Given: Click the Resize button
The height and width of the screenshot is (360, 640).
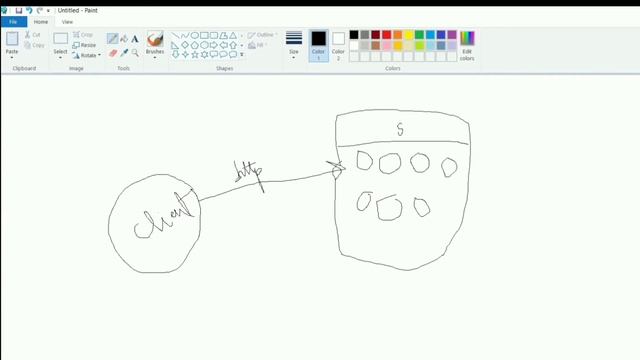Looking at the screenshot, I should [84, 45].
